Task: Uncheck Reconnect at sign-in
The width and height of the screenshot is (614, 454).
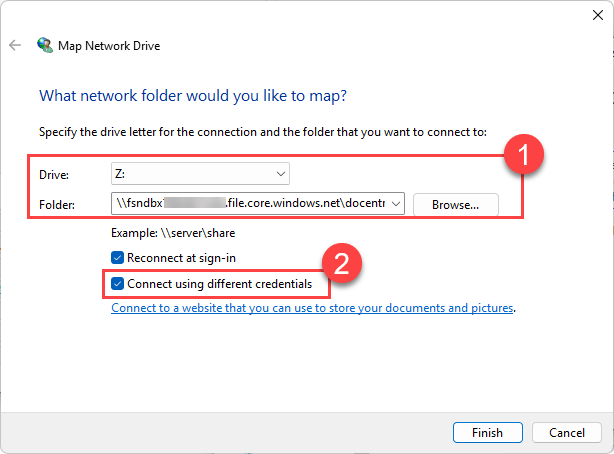Action: point(117,258)
